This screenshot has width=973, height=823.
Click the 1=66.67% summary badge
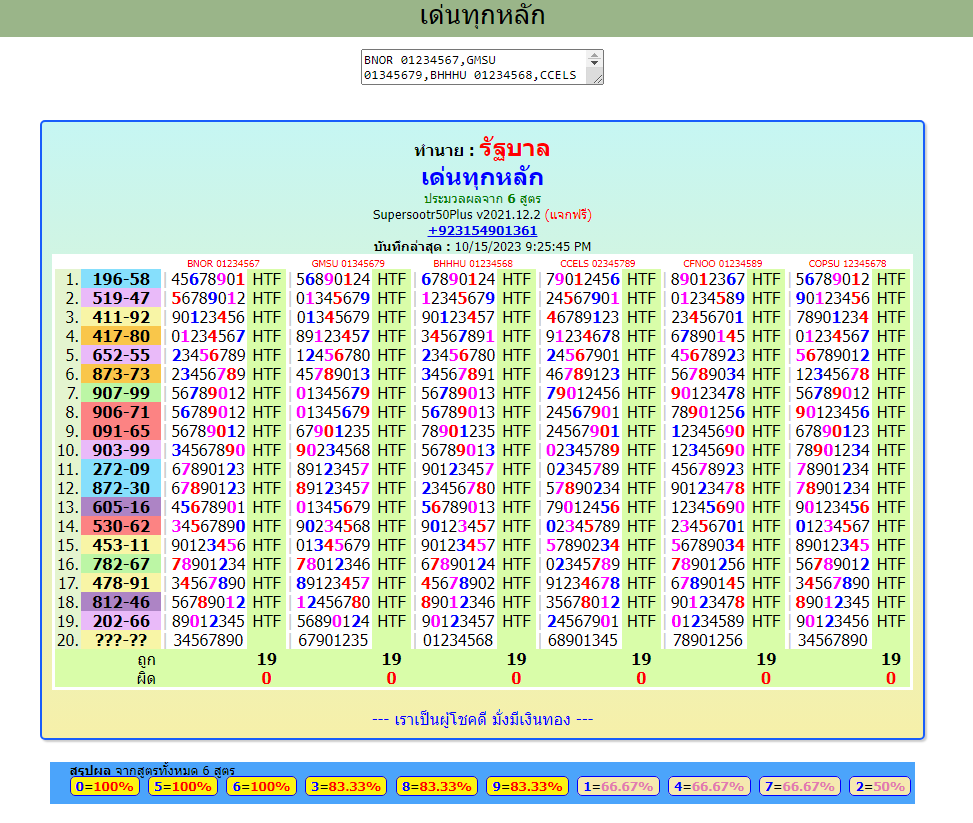(x=618, y=786)
